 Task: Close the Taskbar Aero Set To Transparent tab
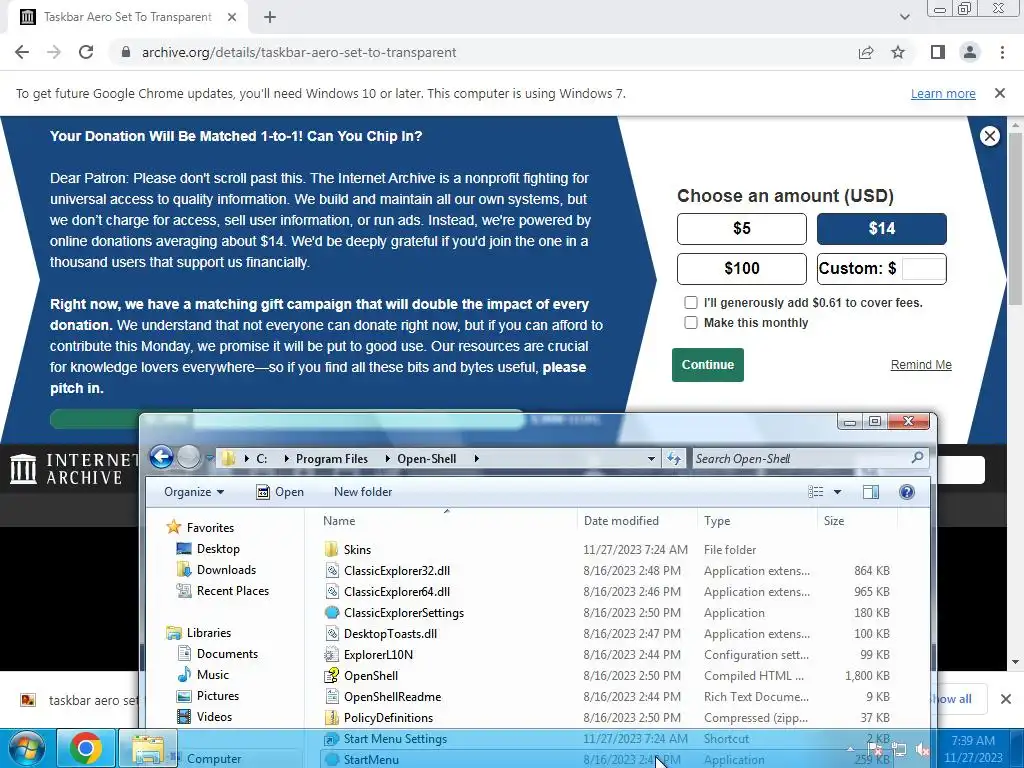click(232, 17)
